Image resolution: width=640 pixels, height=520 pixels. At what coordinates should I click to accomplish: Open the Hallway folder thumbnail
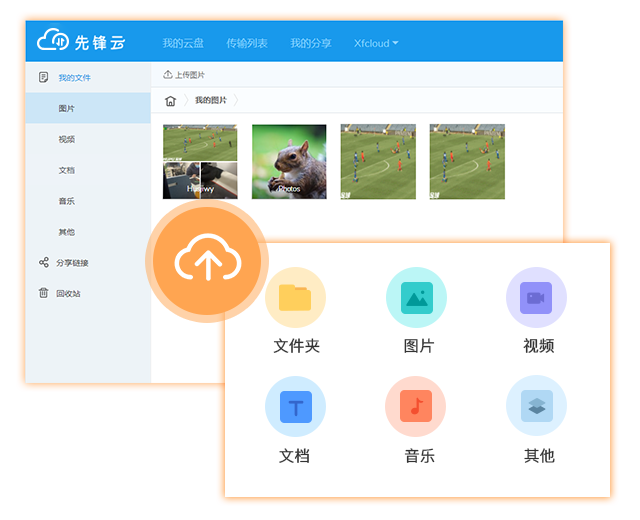tap(200, 161)
